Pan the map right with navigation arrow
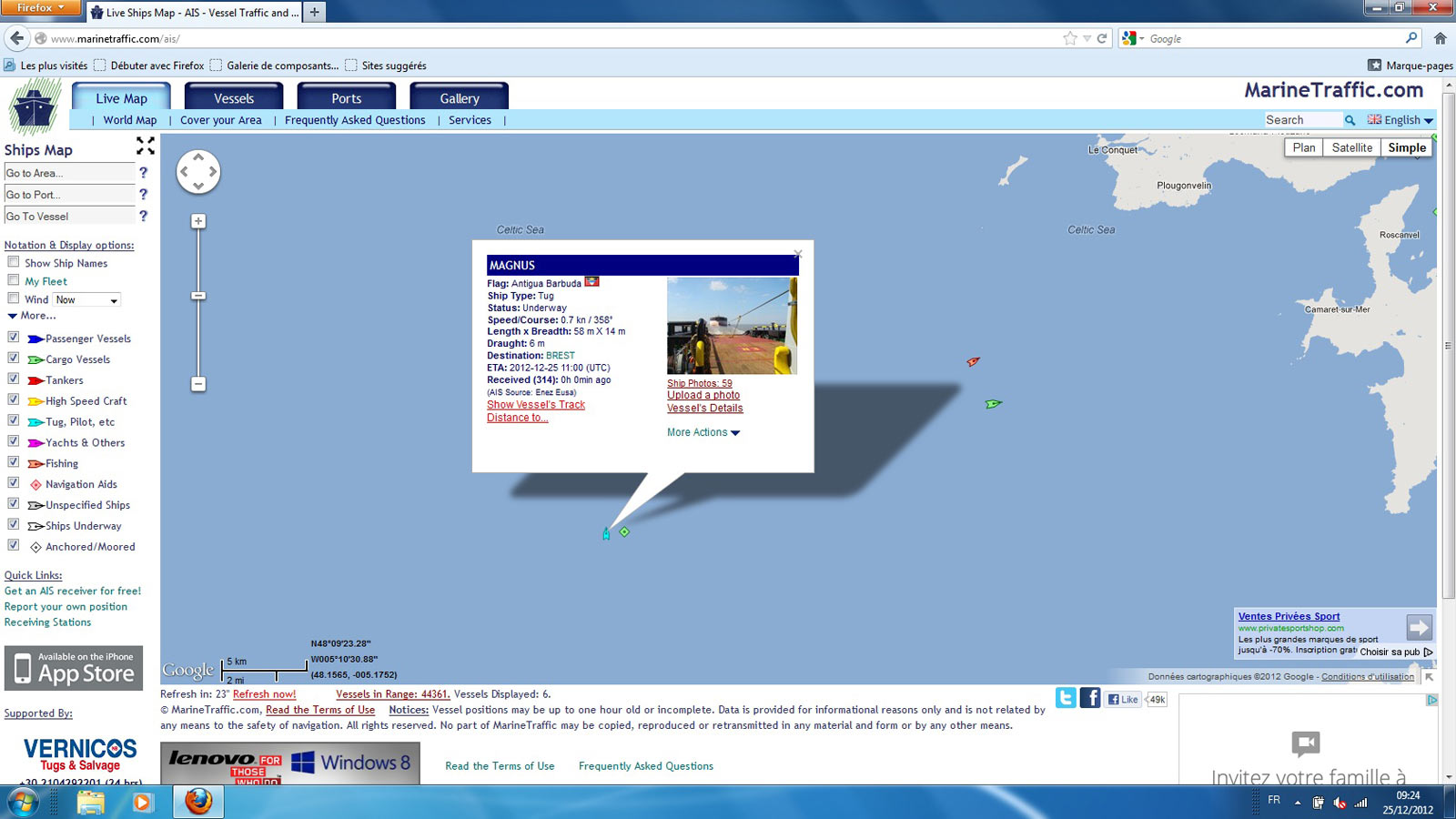The image size is (1456, 819). pyautogui.click(x=213, y=171)
